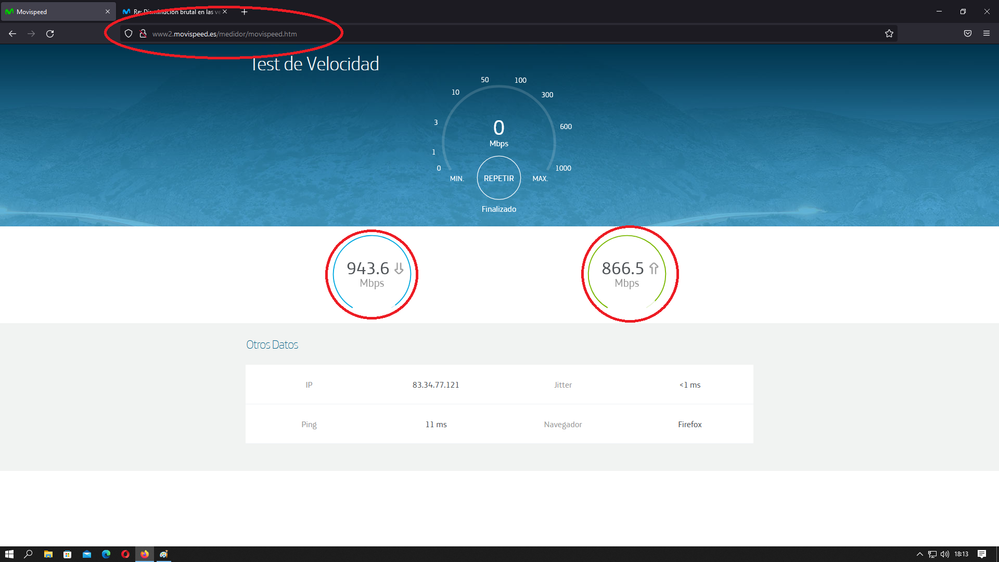Save page to Pocket icon
The image size is (999, 562).
tap(967, 33)
